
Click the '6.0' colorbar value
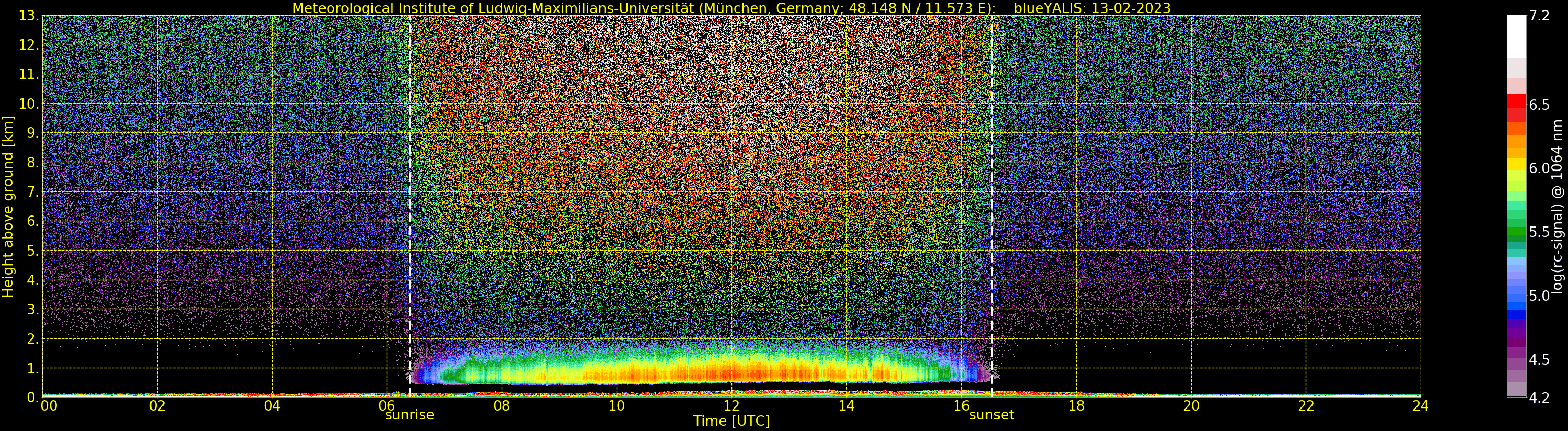pyautogui.click(x=1539, y=168)
